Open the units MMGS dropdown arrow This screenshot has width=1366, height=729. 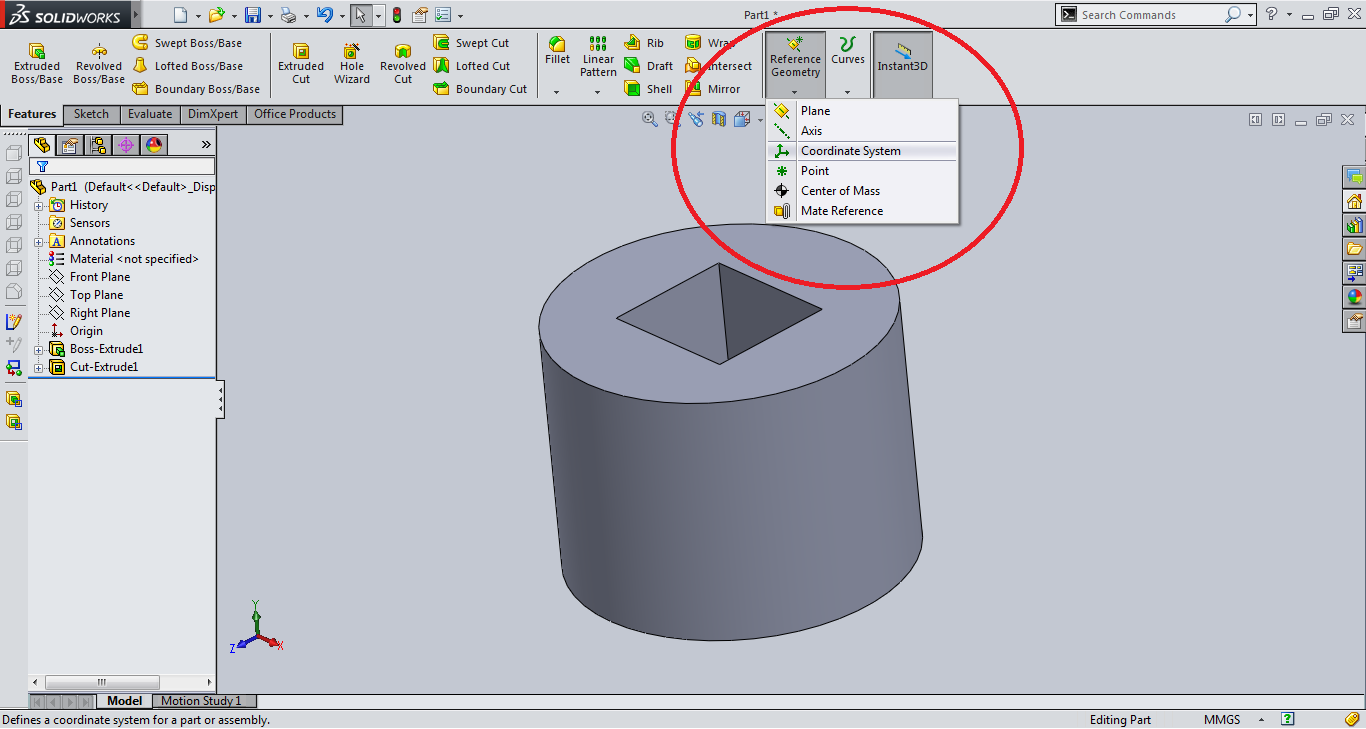[x=1261, y=720]
